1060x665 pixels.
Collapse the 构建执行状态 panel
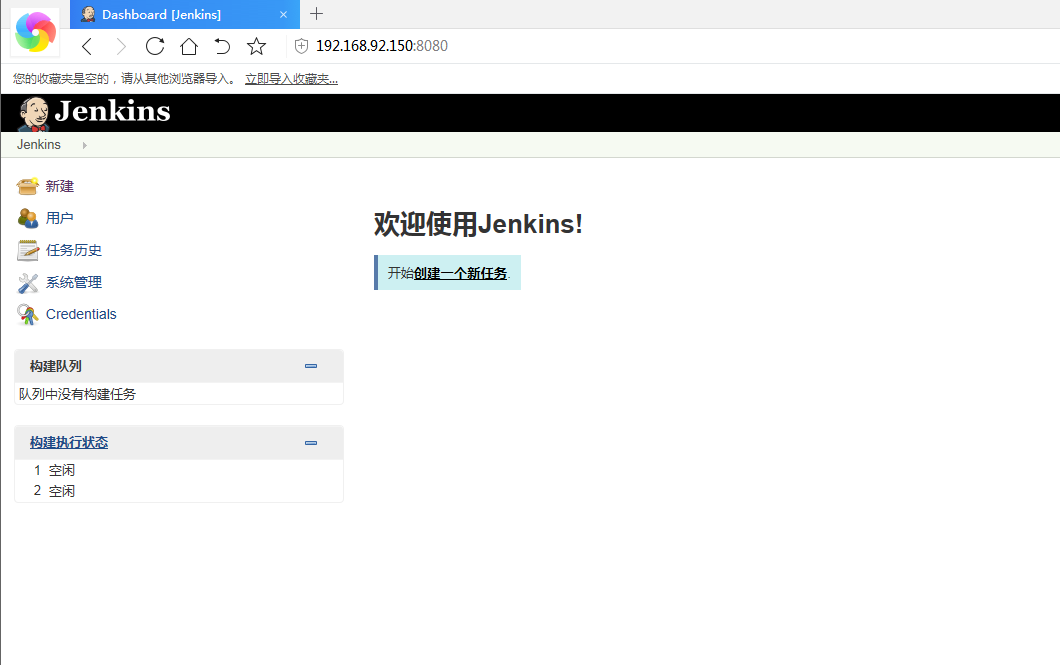(311, 443)
